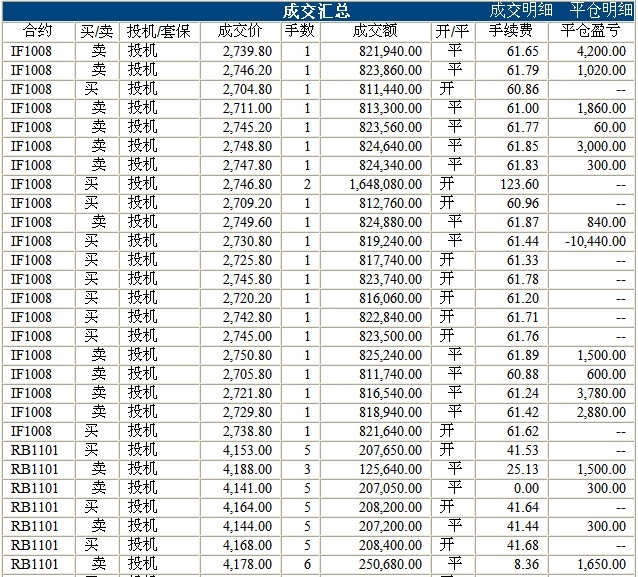Click the 手数 column header
The image size is (638, 577).
point(300,31)
